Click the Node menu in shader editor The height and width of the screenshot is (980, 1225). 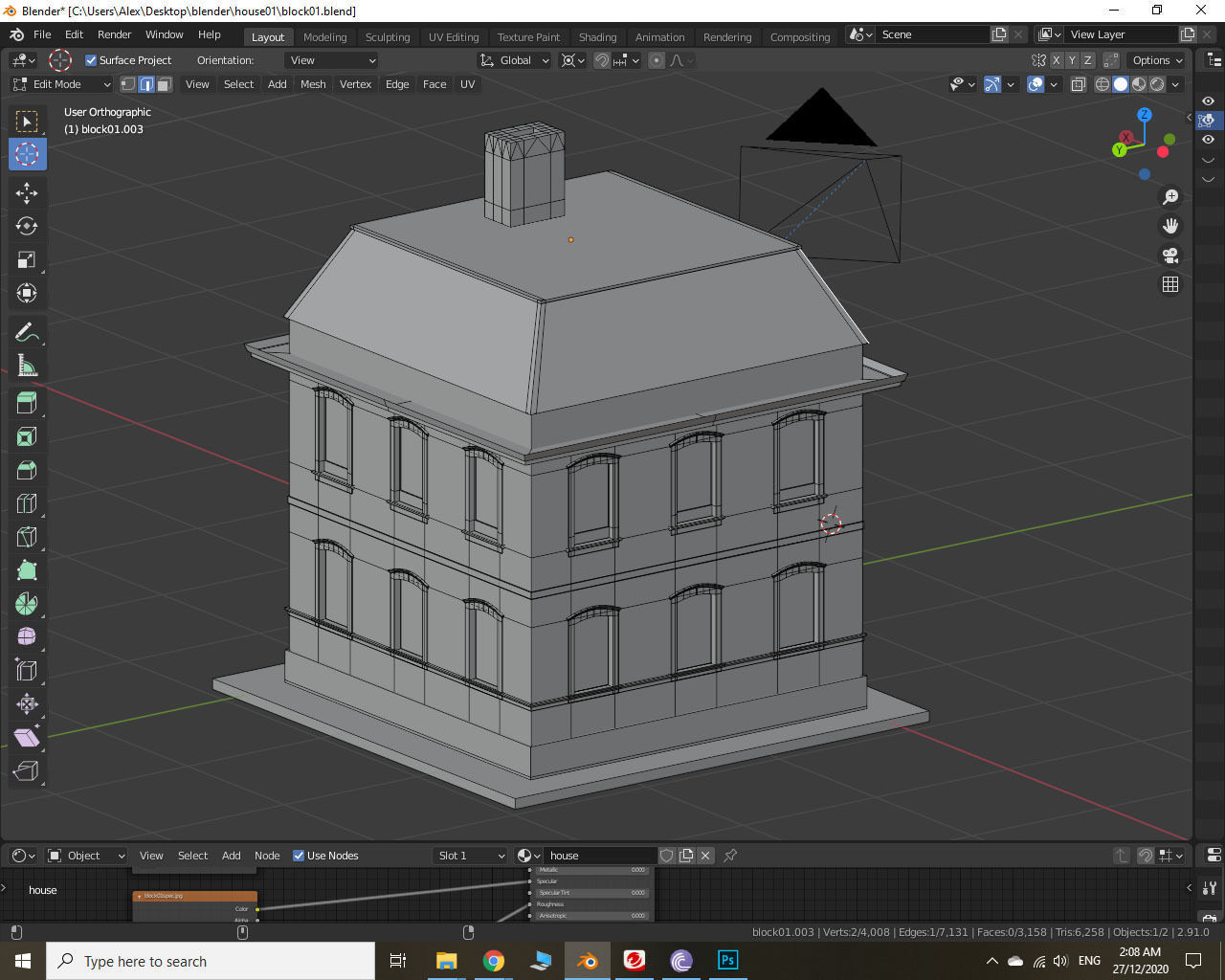coord(267,856)
